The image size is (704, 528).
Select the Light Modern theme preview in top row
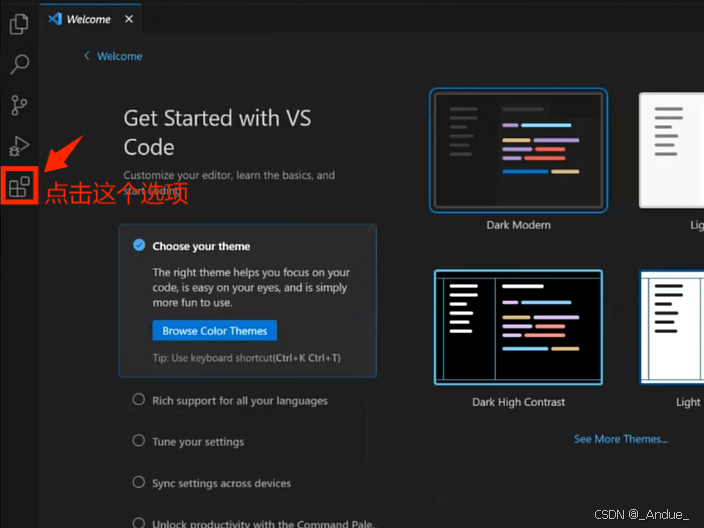(x=671, y=150)
